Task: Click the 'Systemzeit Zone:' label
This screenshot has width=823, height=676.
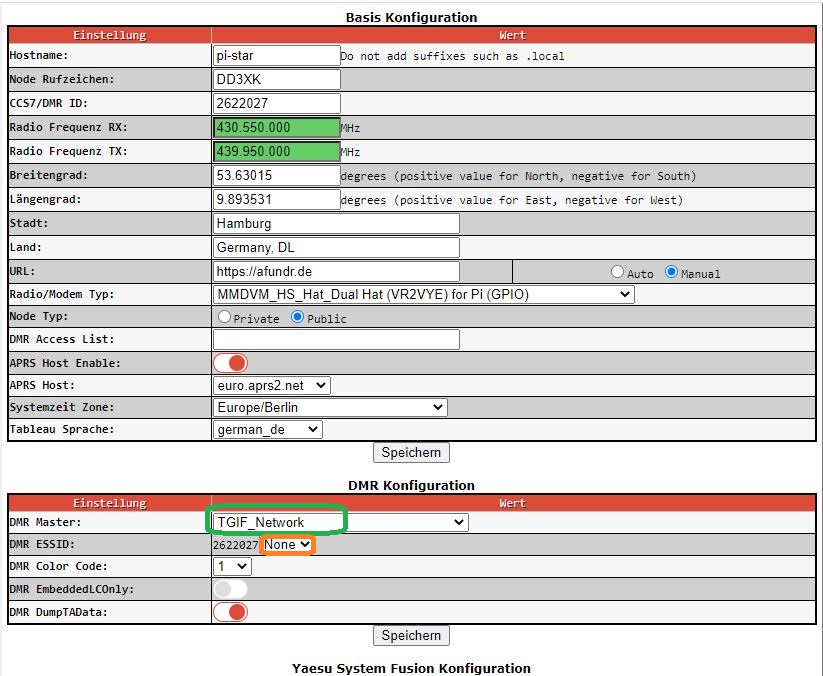Action: (62, 407)
